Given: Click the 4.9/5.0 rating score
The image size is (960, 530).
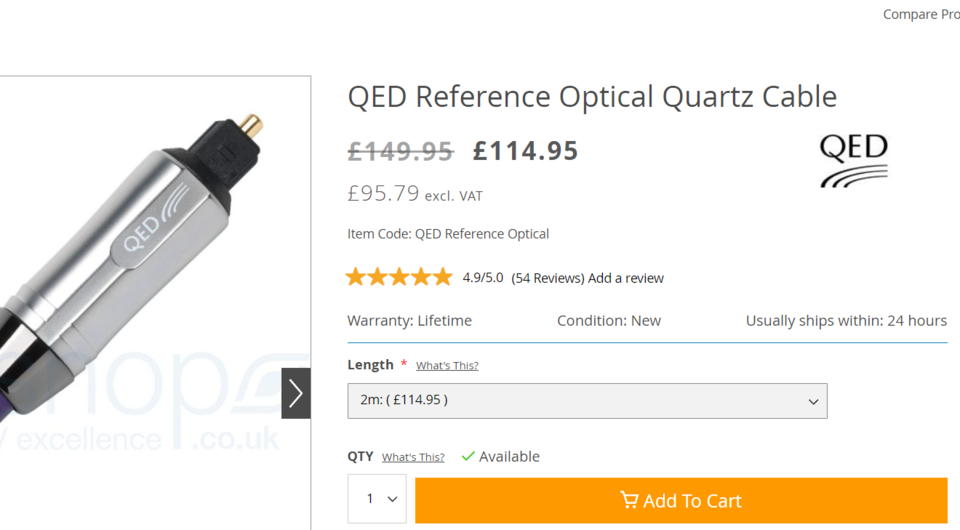Looking at the screenshot, I should [x=482, y=278].
